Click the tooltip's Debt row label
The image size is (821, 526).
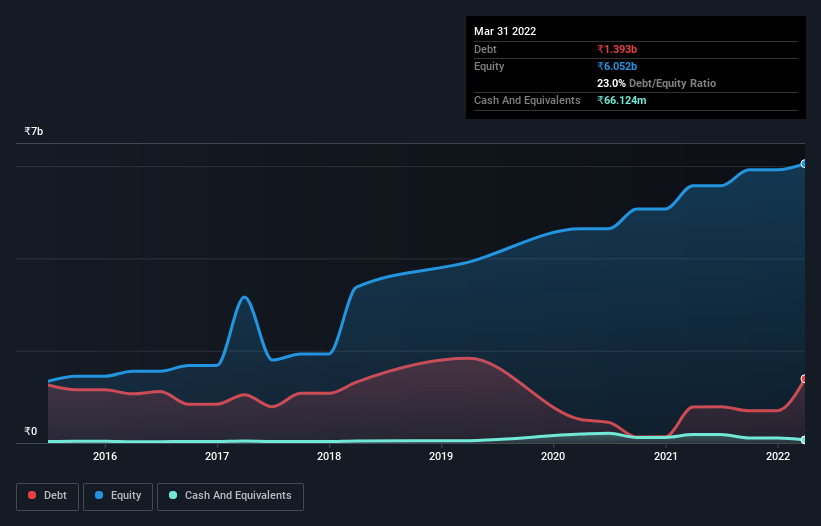(485, 49)
